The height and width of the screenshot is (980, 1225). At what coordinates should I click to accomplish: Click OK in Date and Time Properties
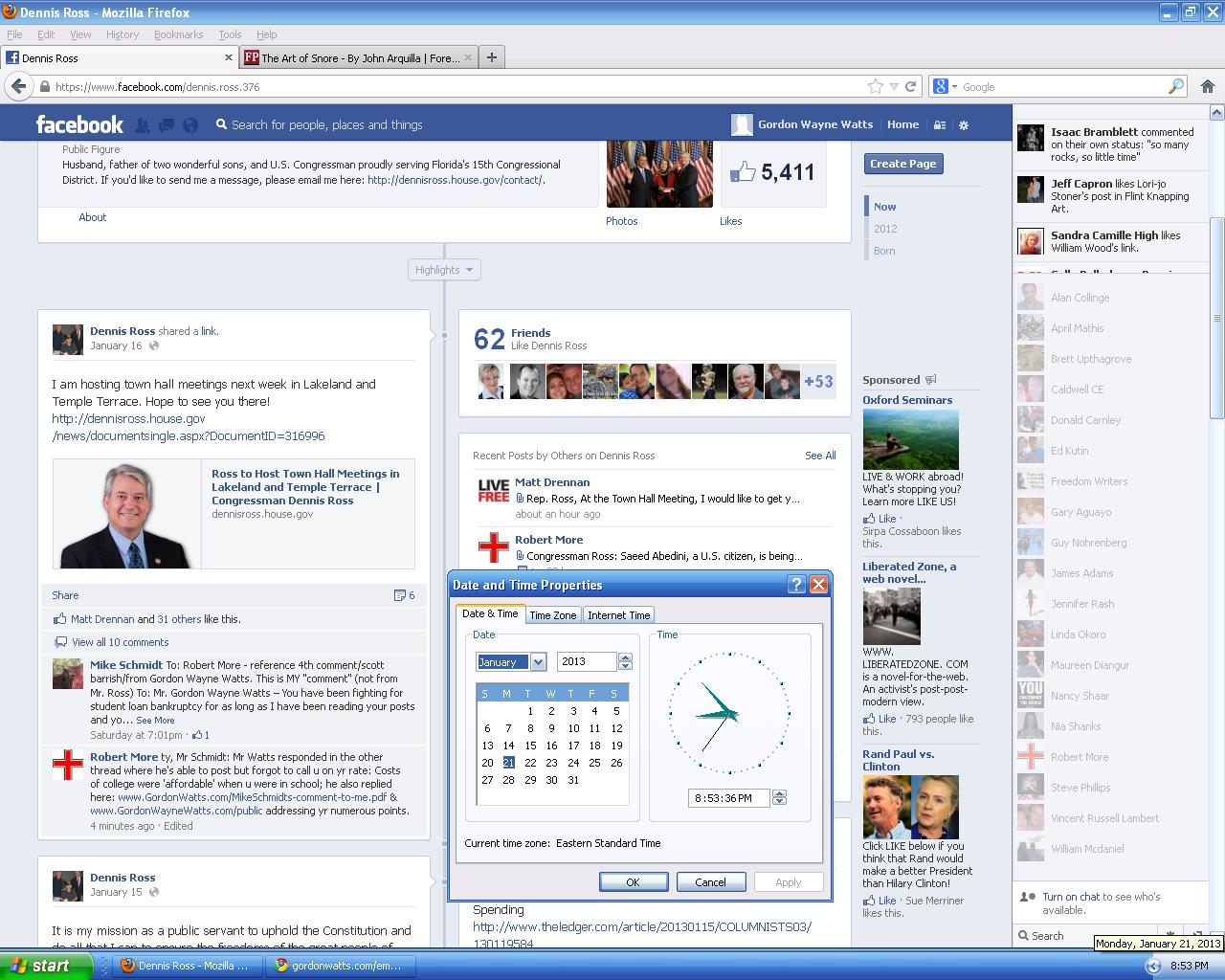coord(633,882)
